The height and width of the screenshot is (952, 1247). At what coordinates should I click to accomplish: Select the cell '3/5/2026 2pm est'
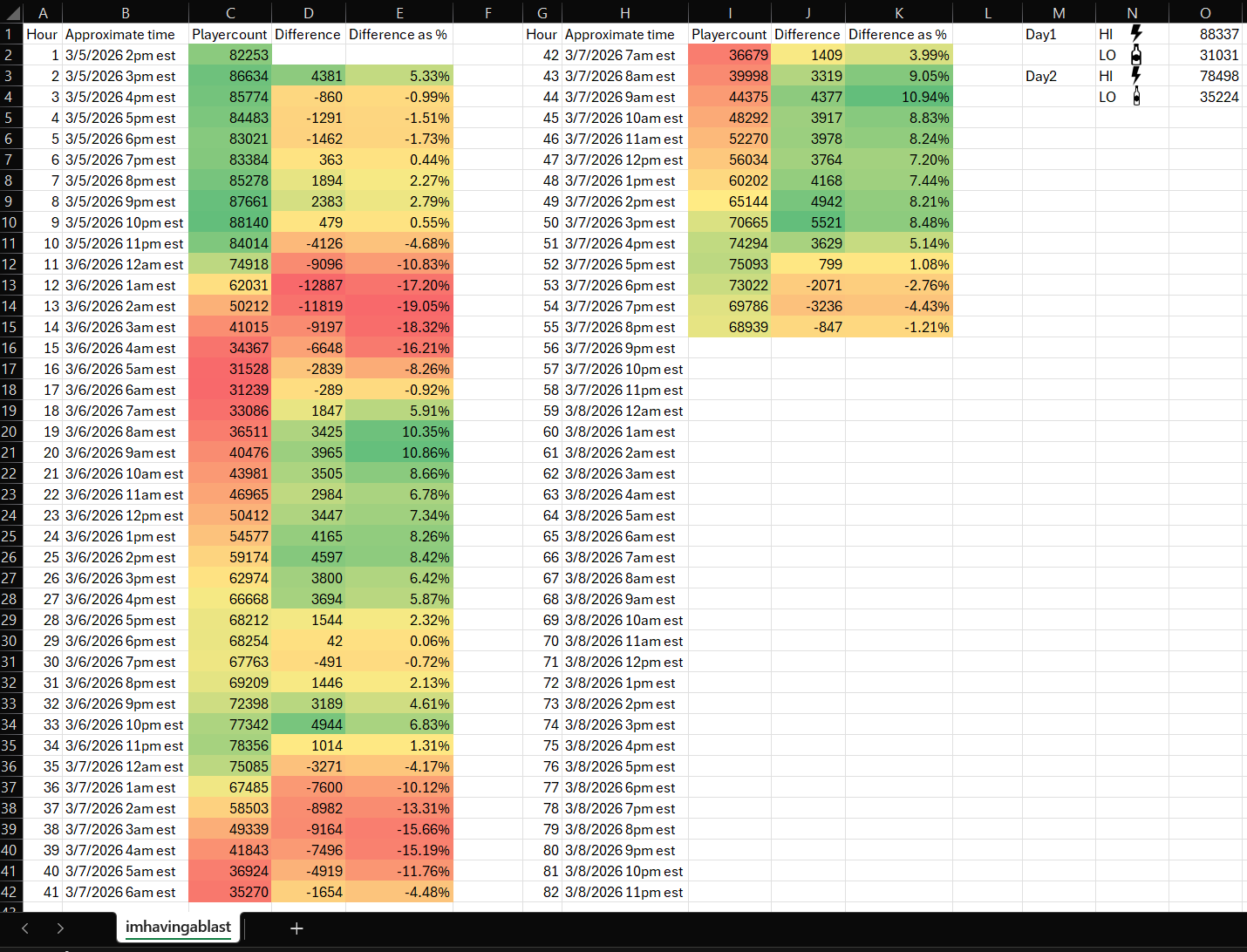[x=126, y=55]
